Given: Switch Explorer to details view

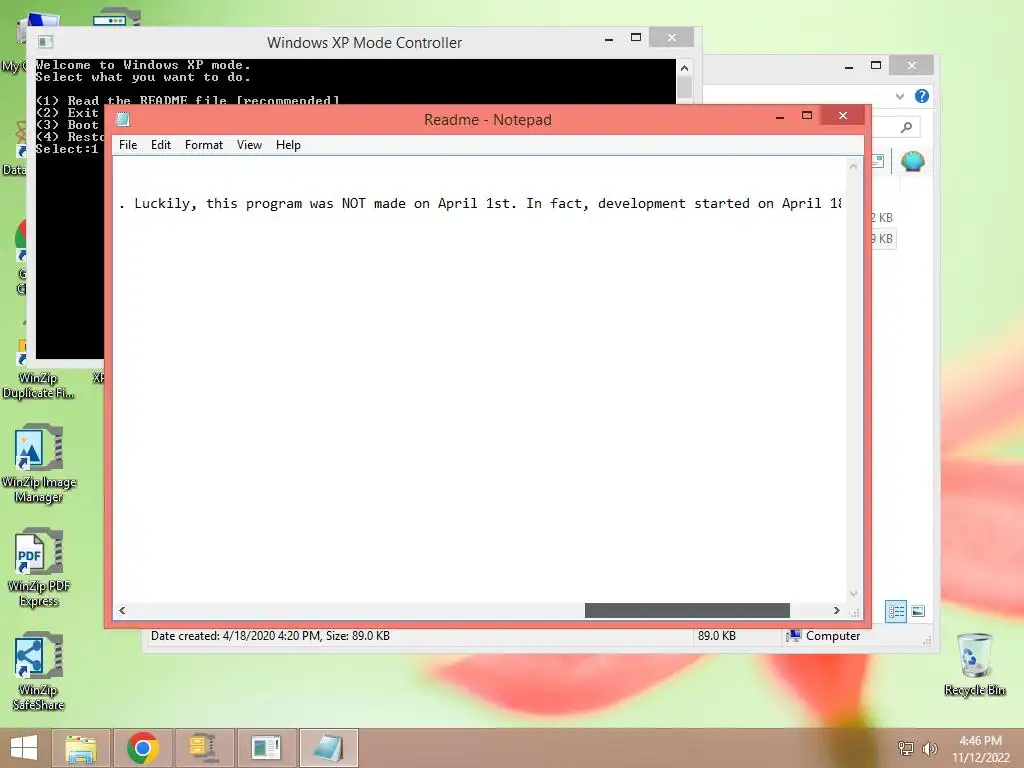Looking at the screenshot, I should [x=896, y=611].
